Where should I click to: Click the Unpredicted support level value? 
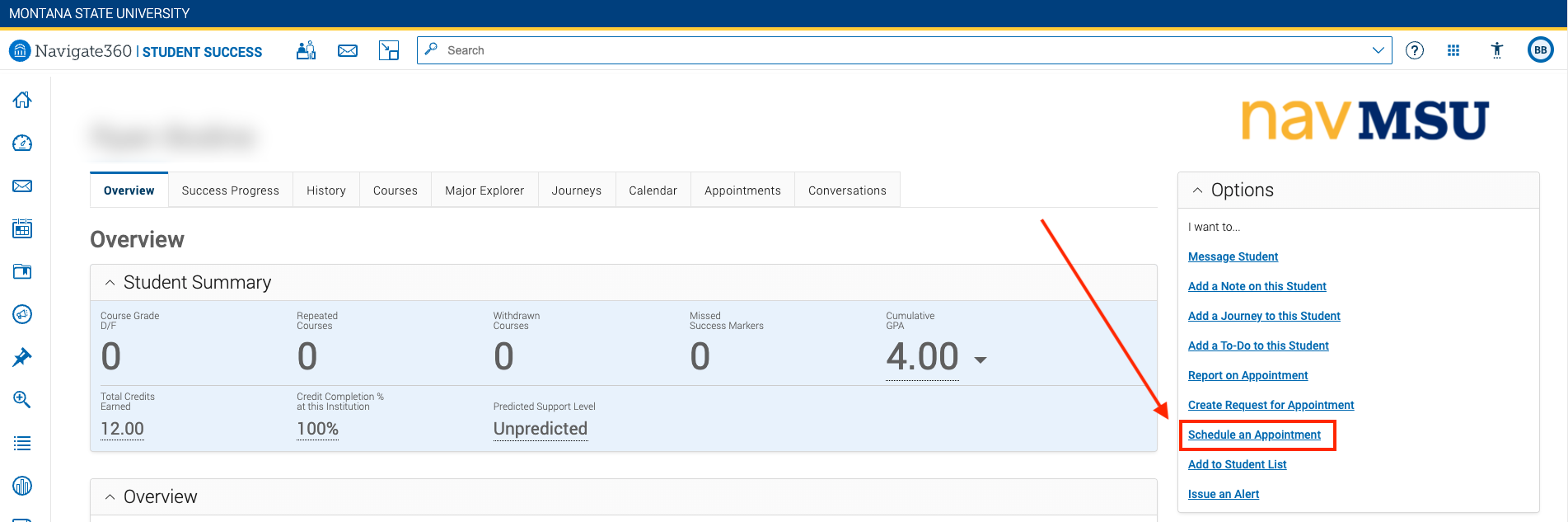coord(541,429)
